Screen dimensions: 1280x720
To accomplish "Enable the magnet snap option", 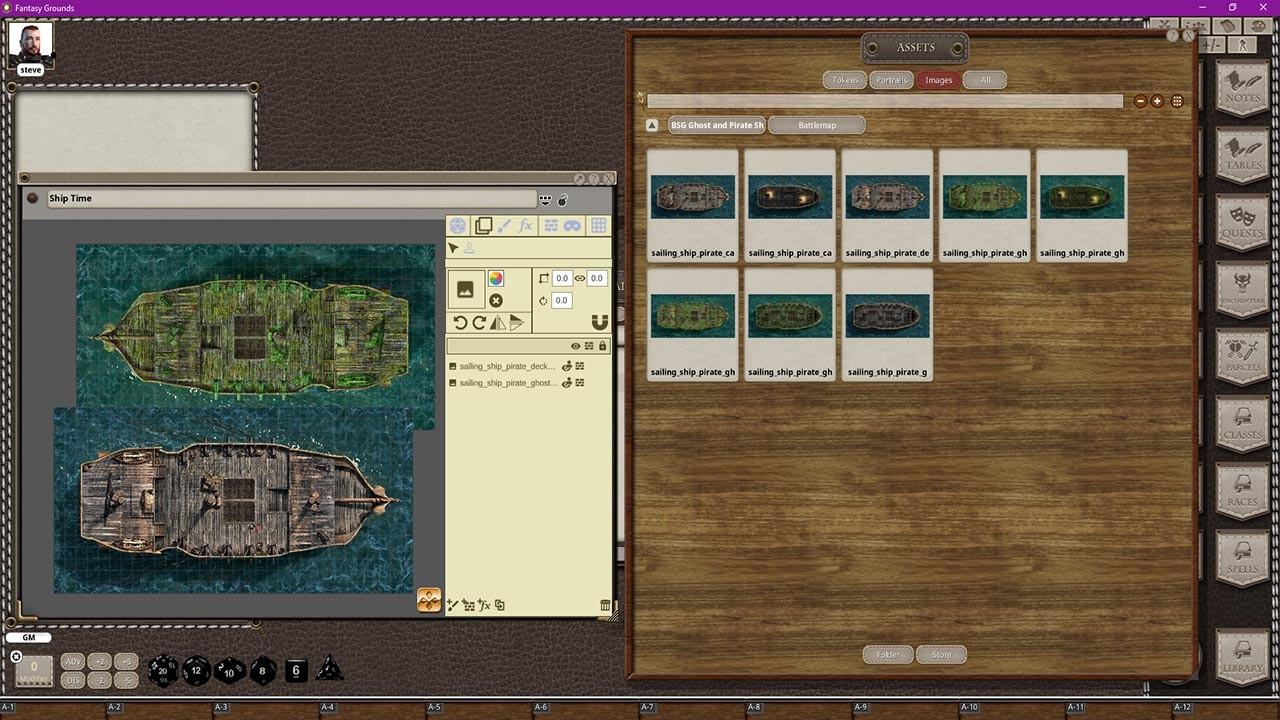I will click(598, 322).
